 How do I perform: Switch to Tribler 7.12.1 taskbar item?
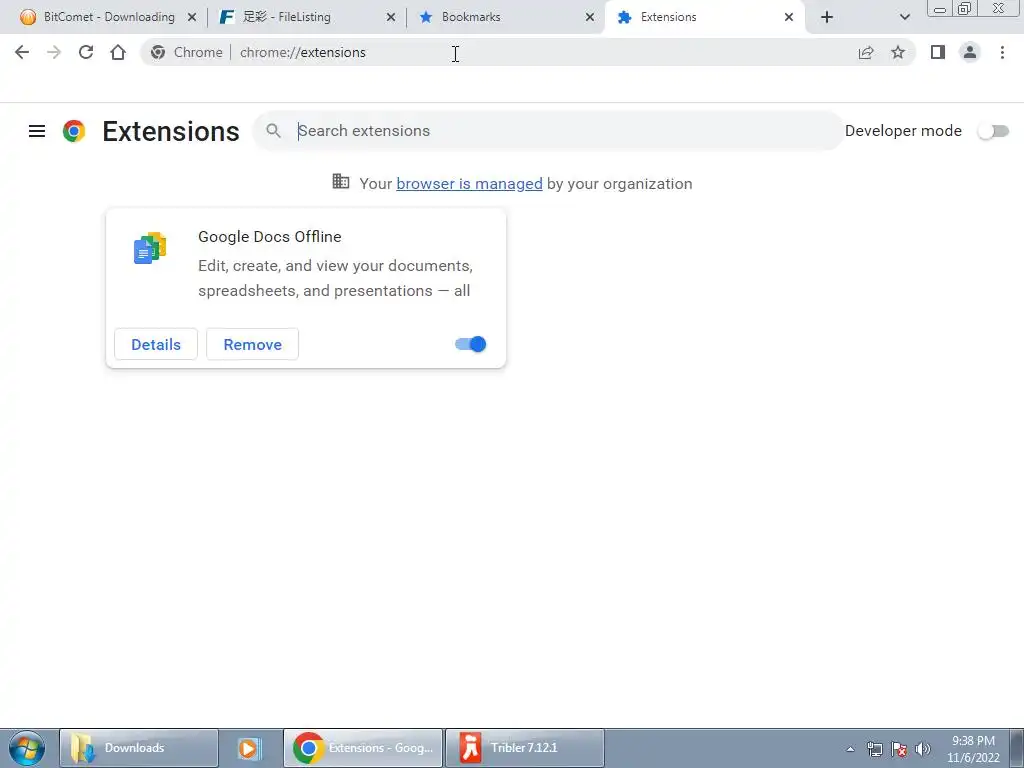[524, 748]
